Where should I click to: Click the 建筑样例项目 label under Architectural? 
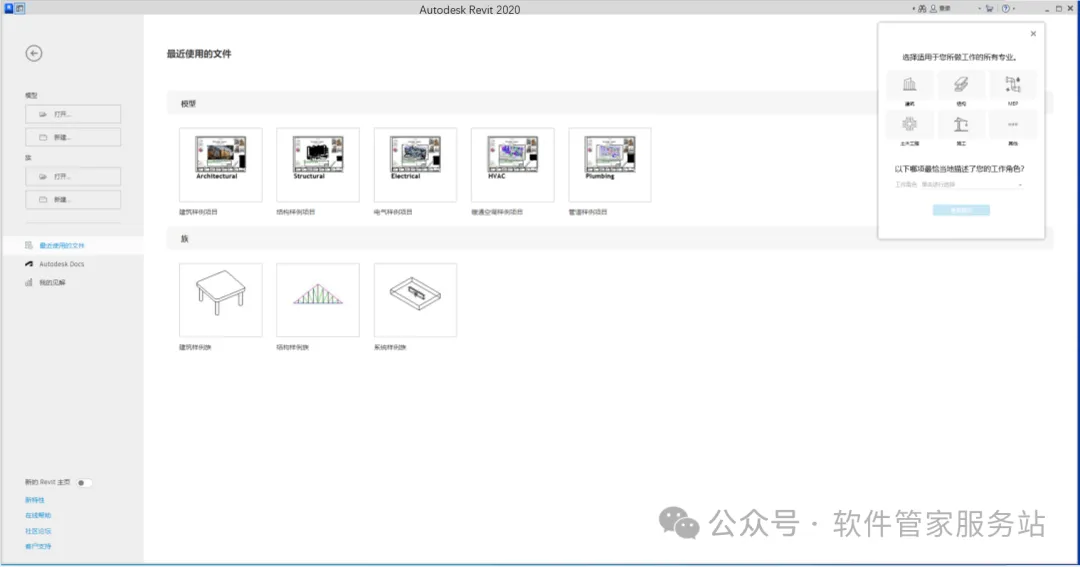click(x=198, y=212)
